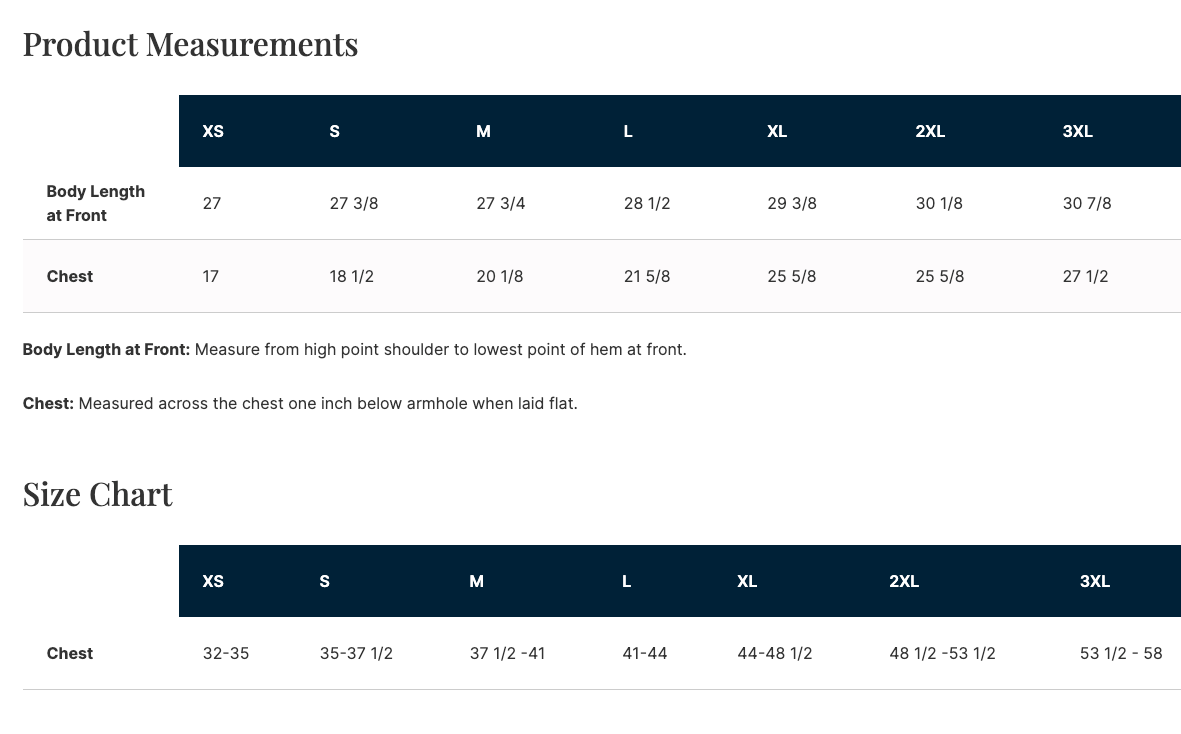This screenshot has height=734, width=1181.
Task: Click the M header in the Size Chart table
Action: pyautogui.click(x=476, y=581)
